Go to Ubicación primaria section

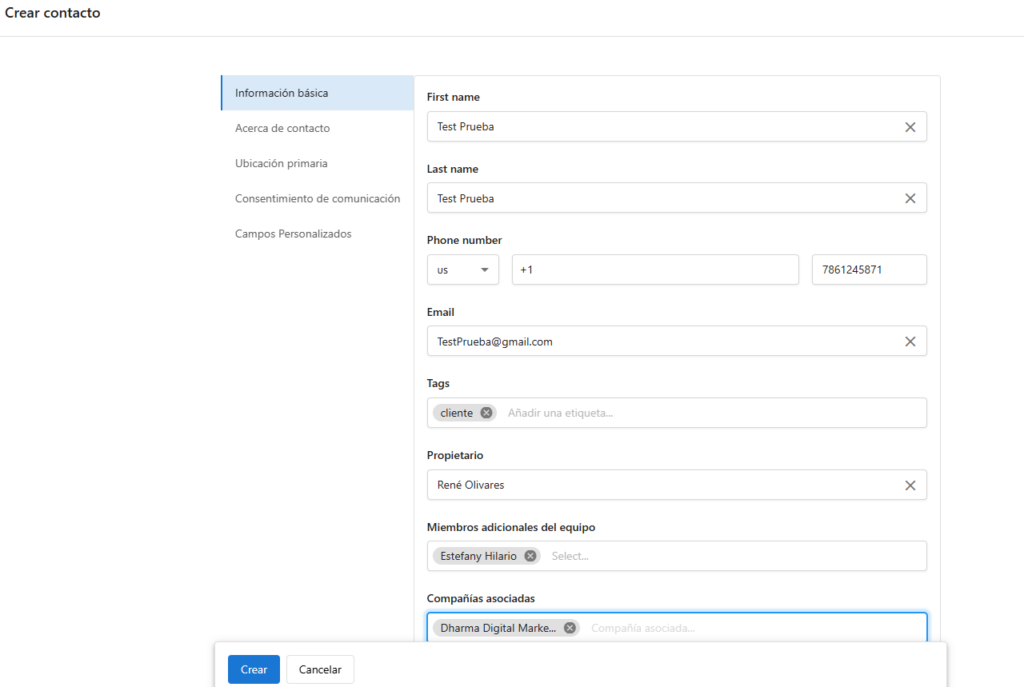[281, 163]
